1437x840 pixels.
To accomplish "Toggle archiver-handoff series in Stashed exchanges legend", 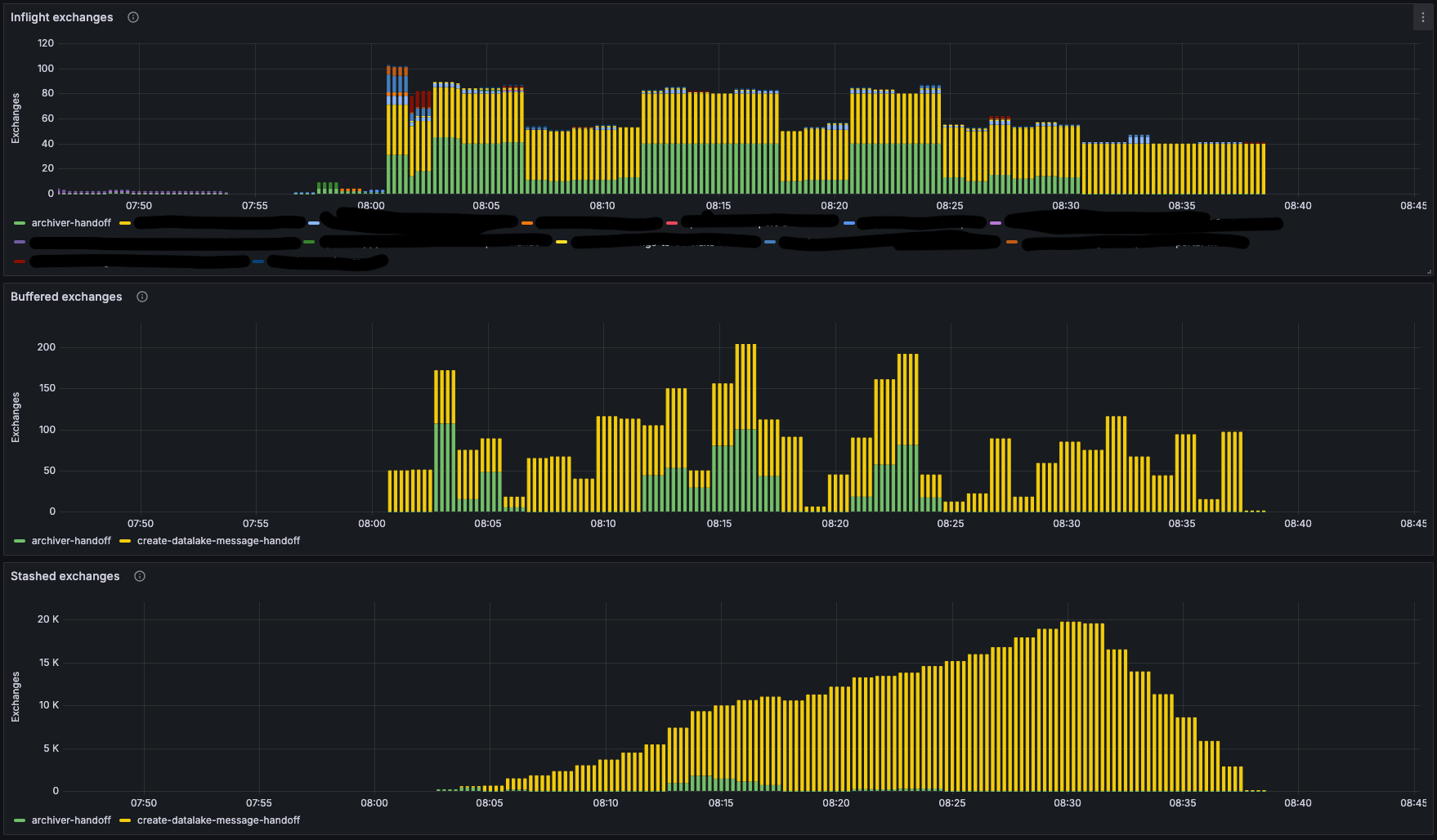I will tap(71, 820).
